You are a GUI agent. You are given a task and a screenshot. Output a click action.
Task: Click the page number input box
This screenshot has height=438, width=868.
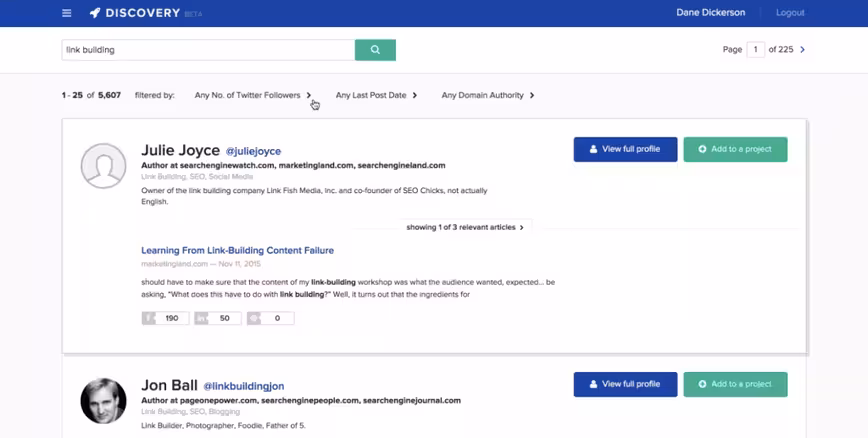tap(756, 49)
